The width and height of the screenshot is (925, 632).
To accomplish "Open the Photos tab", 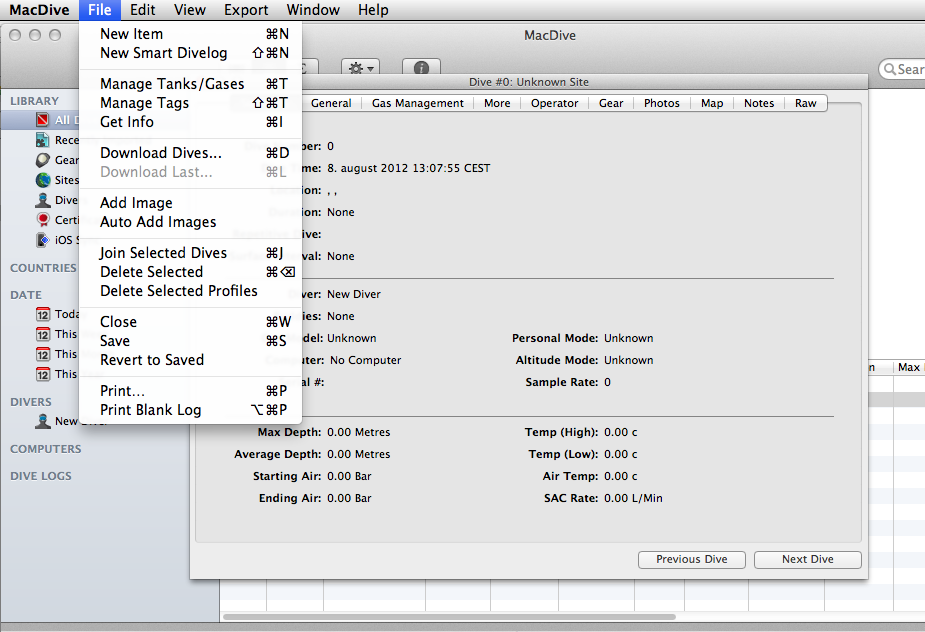I will click(x=661, y=103).
